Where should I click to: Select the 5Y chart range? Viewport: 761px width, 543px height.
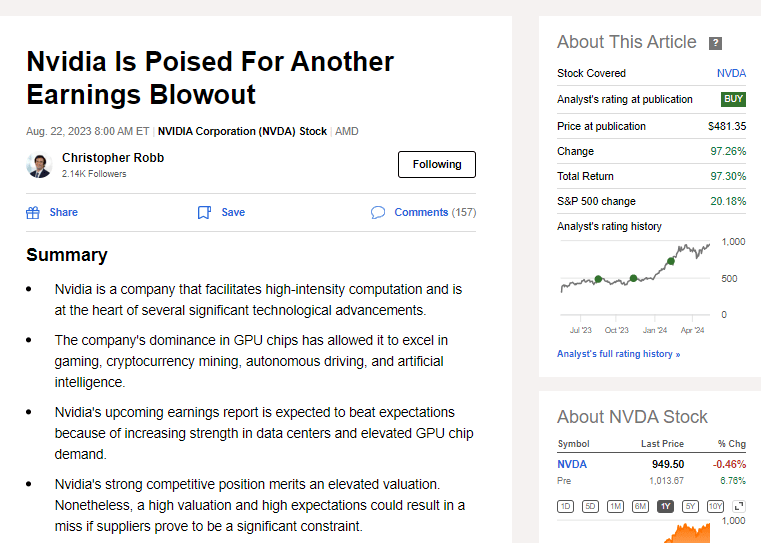coord(690,506)
